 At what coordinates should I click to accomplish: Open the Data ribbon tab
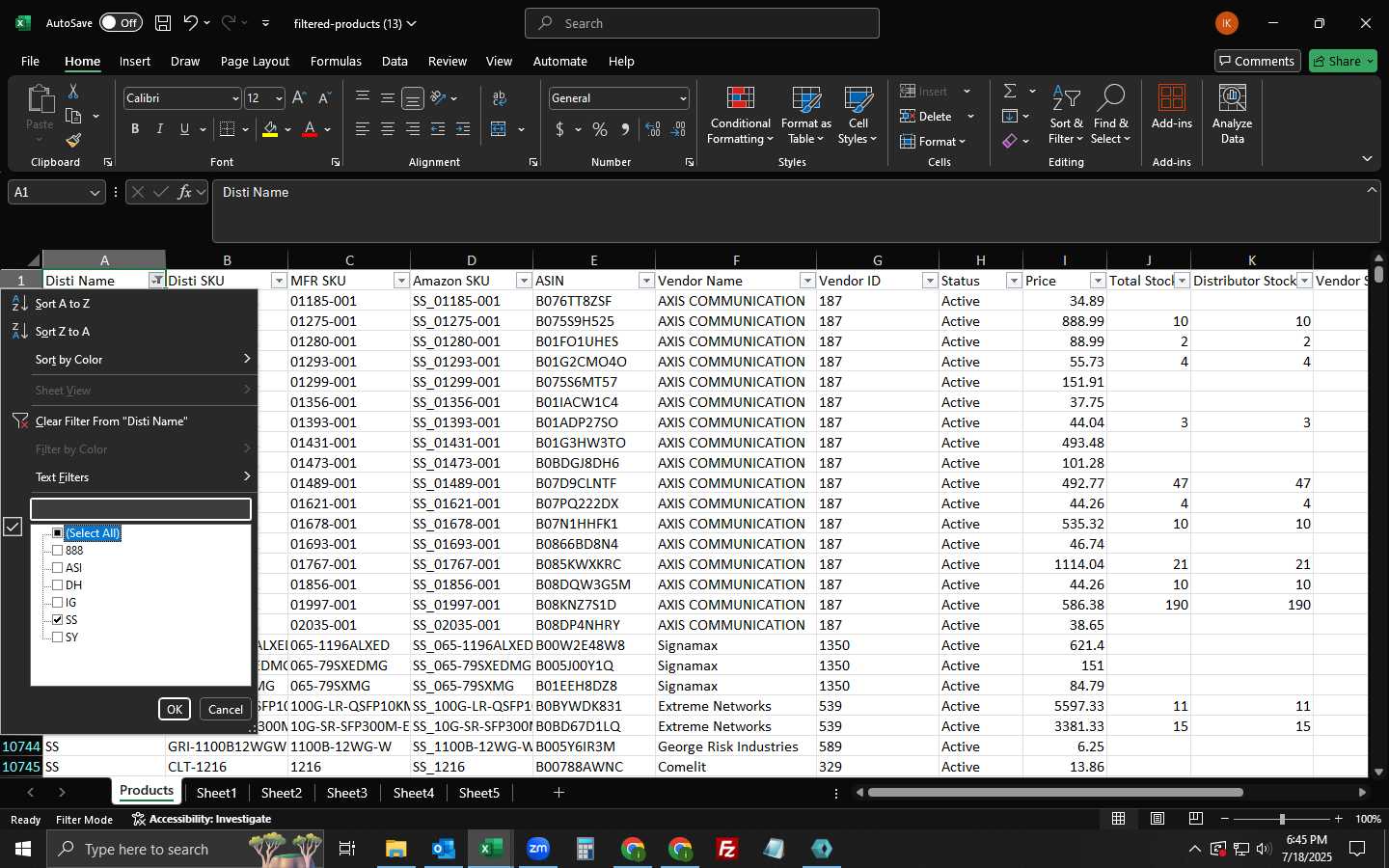tap(395, 61)
